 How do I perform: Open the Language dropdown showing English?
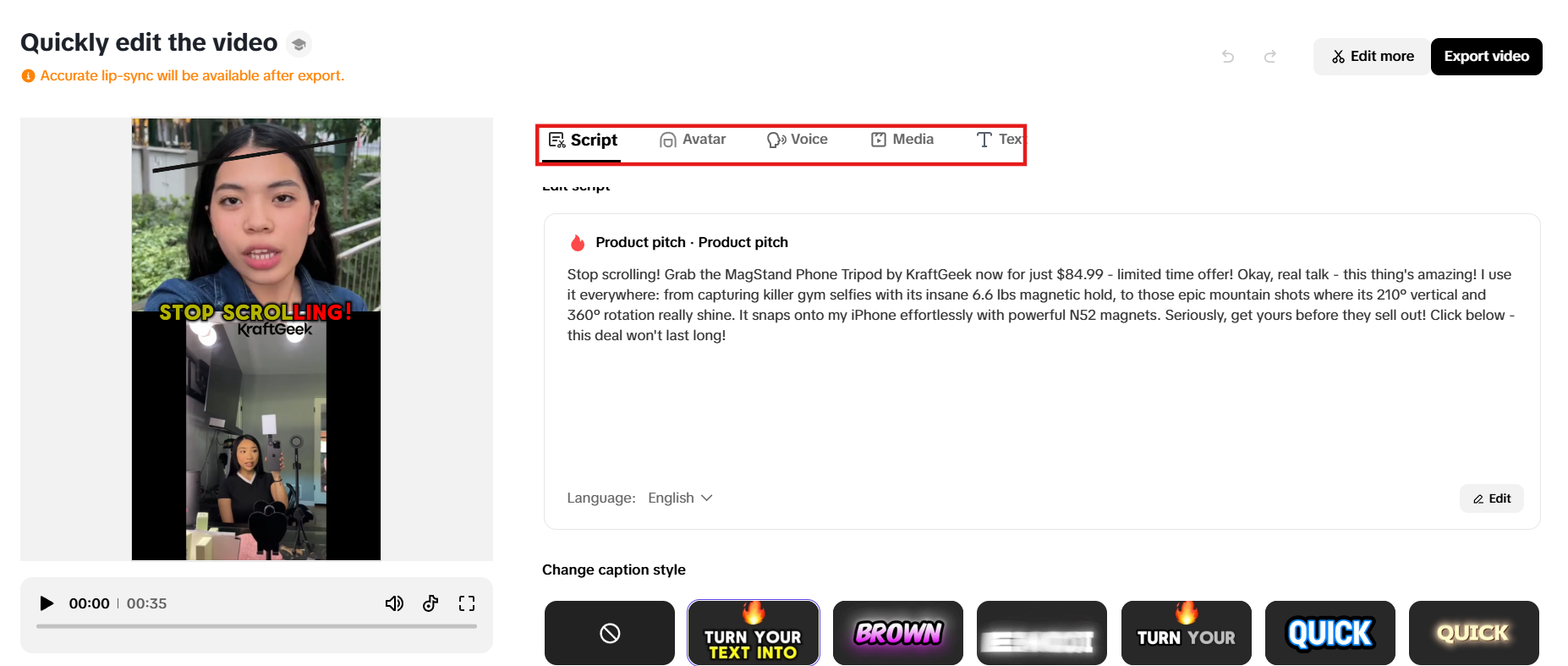point(679,498)
